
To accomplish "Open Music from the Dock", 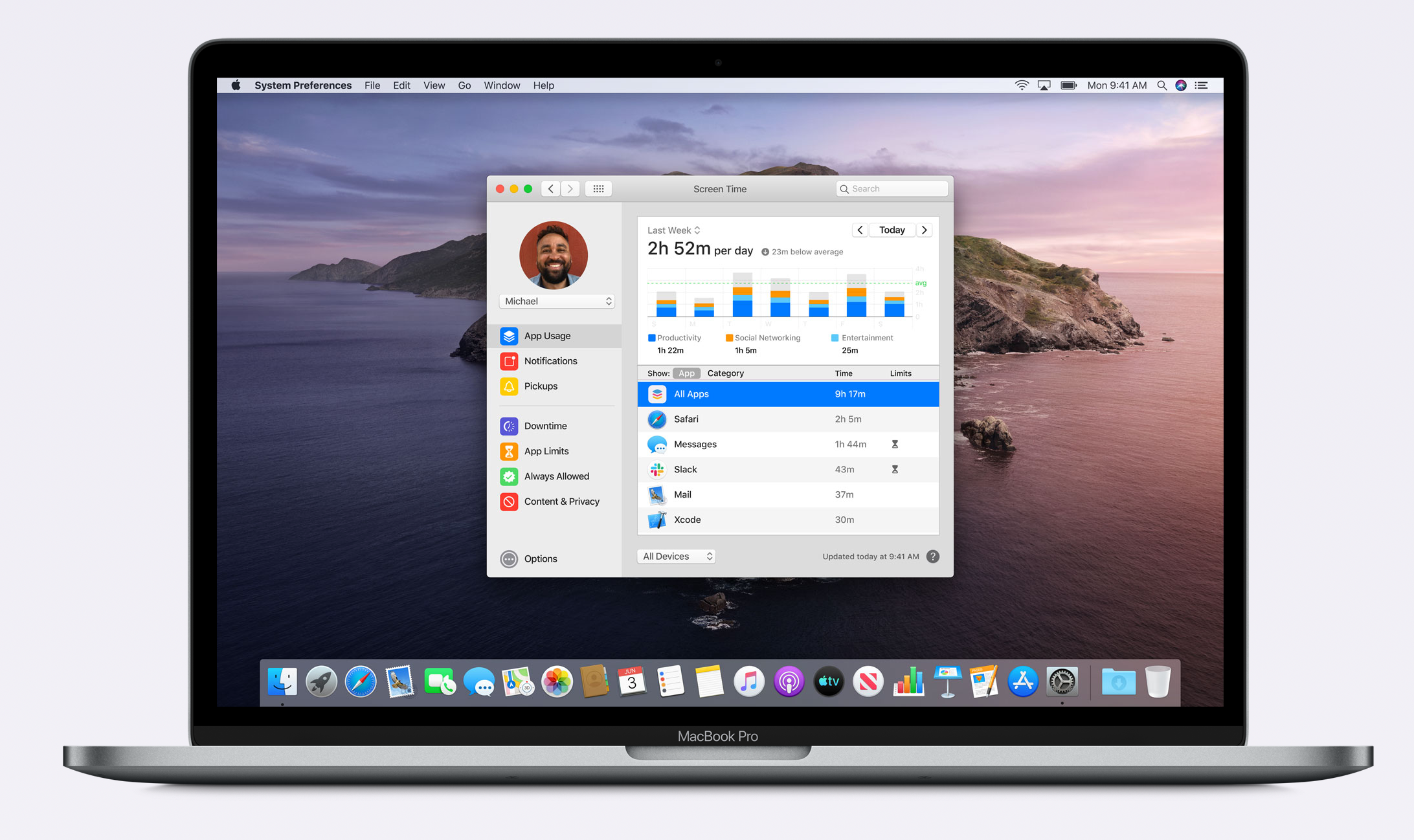I will tap(749, 681).
